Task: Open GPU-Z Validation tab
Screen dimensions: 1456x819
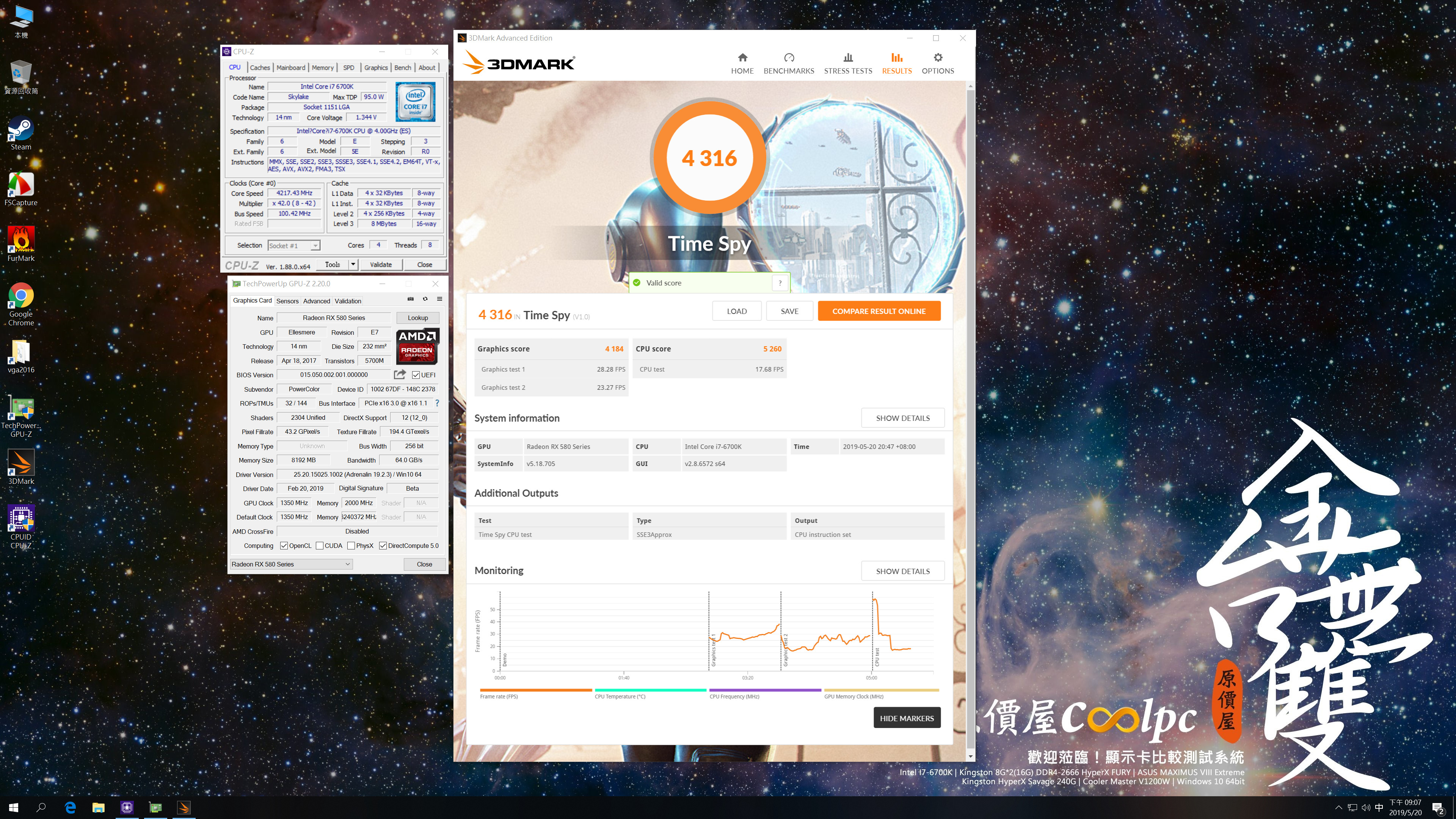Action: [x=348, y=301]
